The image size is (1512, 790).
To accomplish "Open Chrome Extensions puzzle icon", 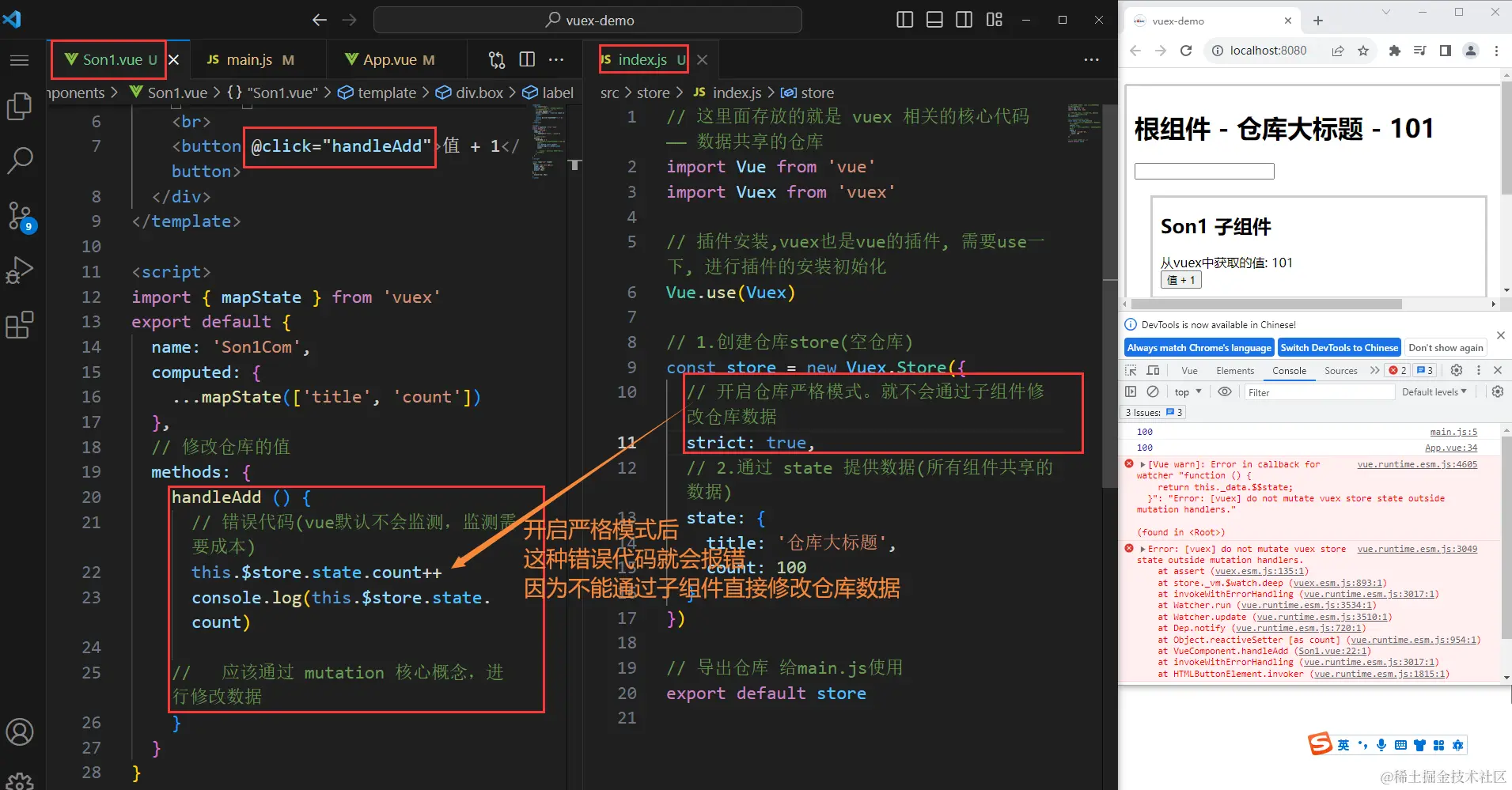I will tap(1394, 51).
